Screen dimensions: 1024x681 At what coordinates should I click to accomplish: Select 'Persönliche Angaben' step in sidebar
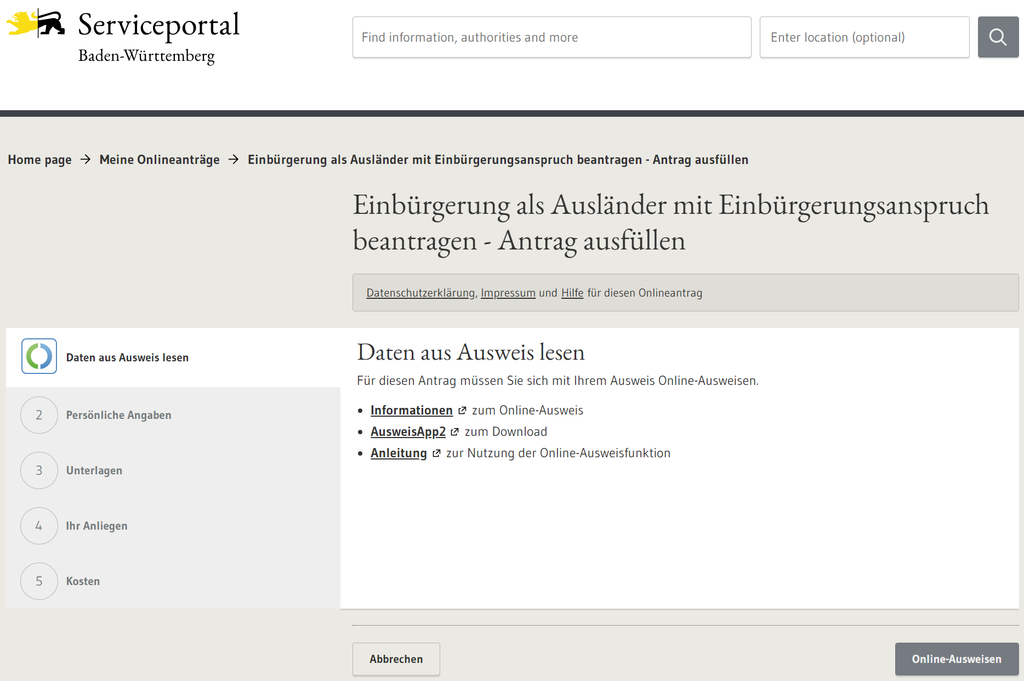(118, 415)
